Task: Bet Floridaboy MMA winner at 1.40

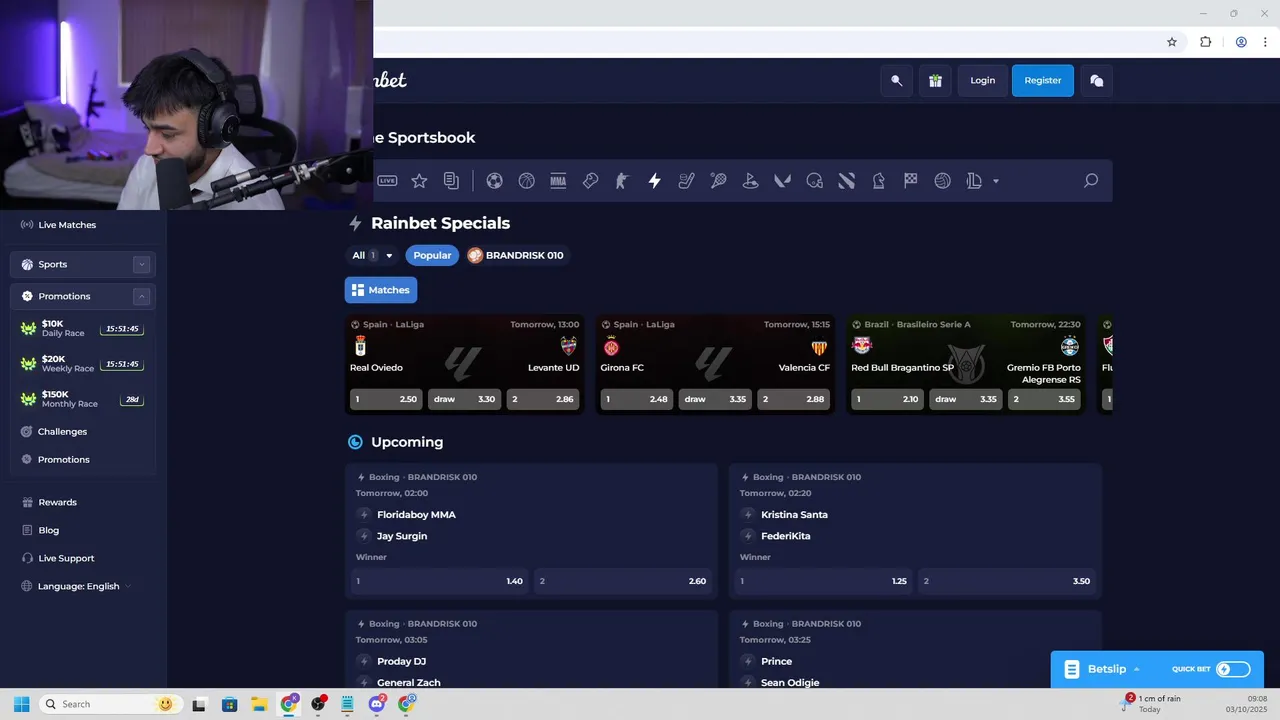Action: [439, 581]
